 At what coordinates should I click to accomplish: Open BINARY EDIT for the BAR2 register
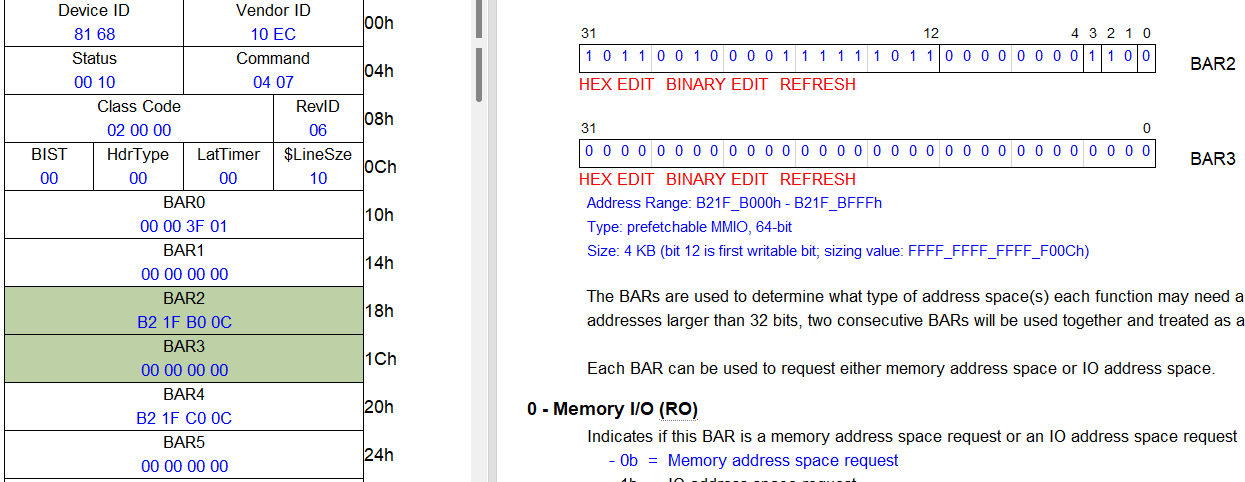(x=717, y=85)
